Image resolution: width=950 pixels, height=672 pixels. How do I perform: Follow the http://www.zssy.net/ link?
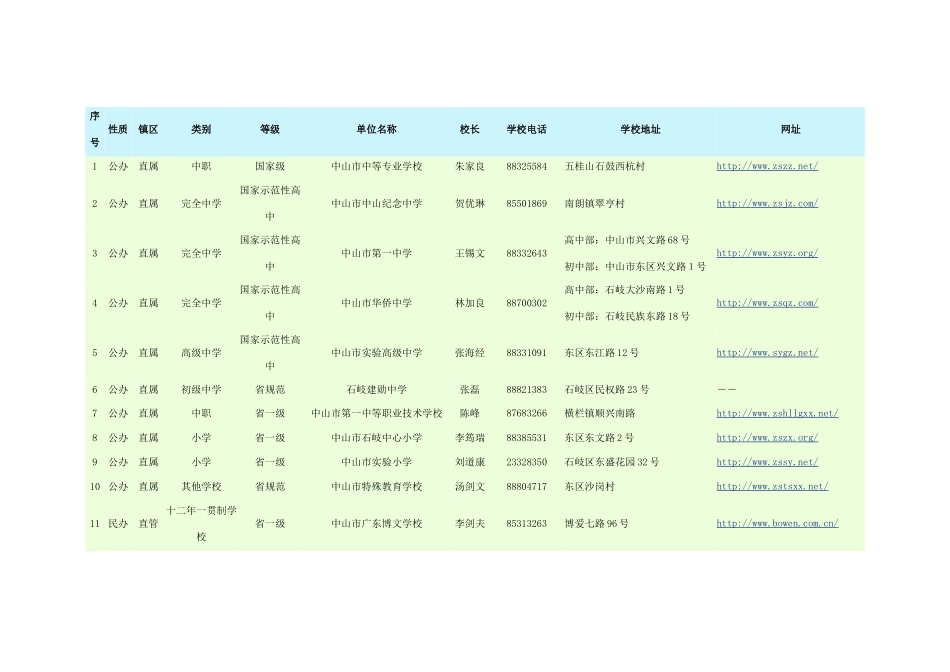coord(767,462)
